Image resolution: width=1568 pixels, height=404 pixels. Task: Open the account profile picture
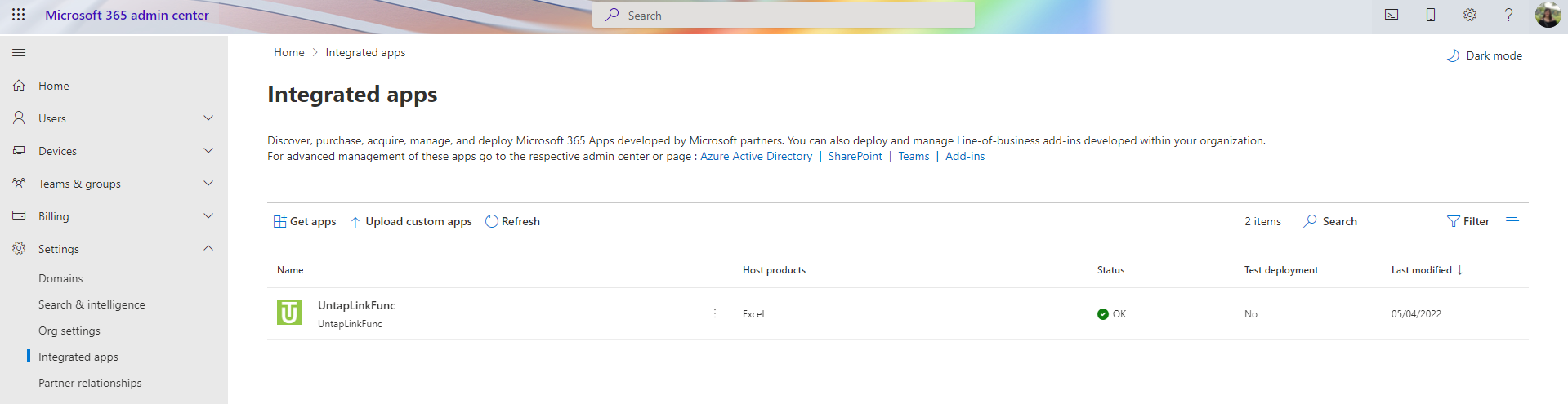click(x=1548, y=15)
